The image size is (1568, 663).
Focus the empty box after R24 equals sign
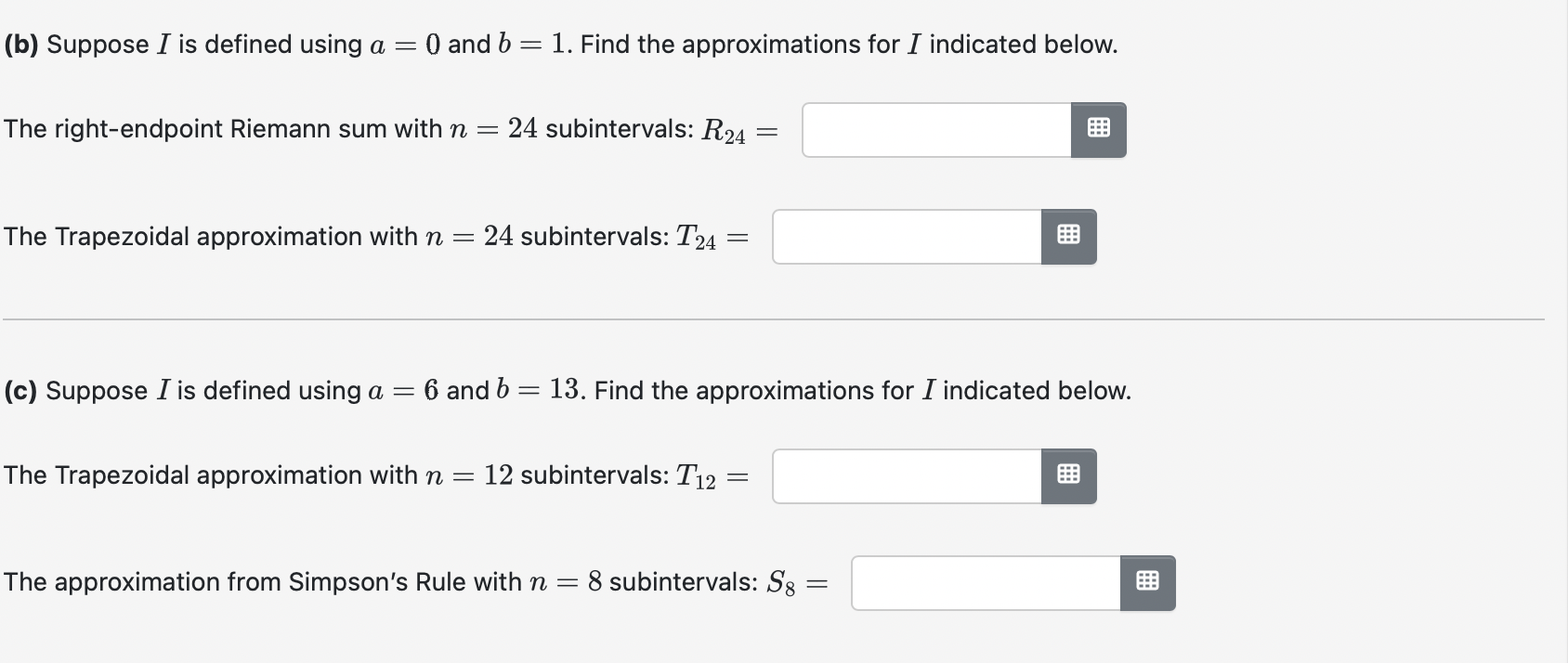pos(934,130)
